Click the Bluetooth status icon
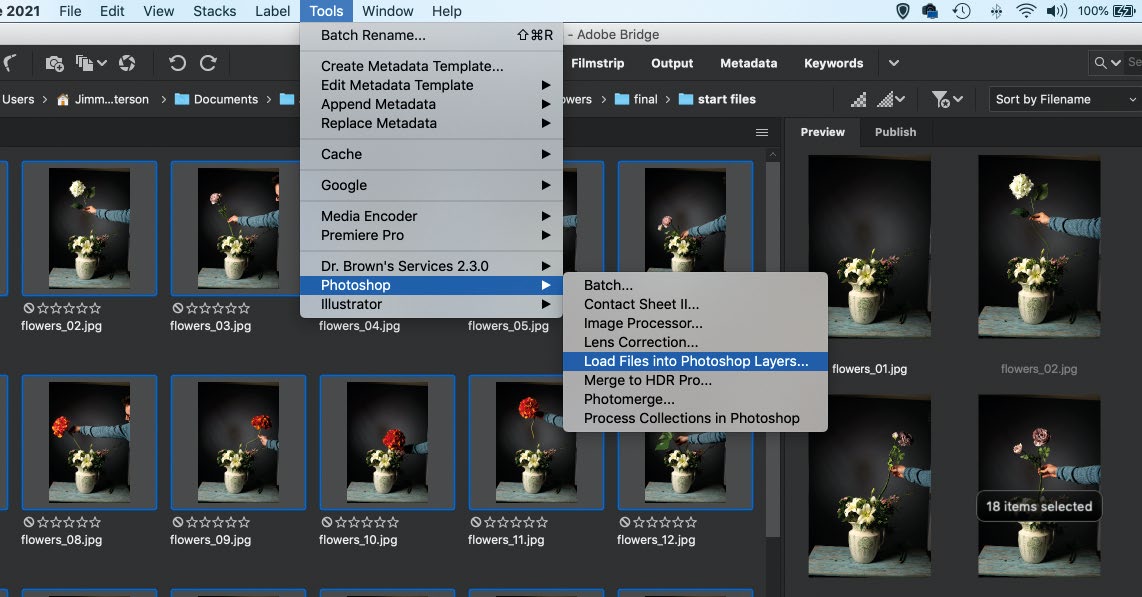This screenshot has width=1142, height=597. (x=996, y=11)
